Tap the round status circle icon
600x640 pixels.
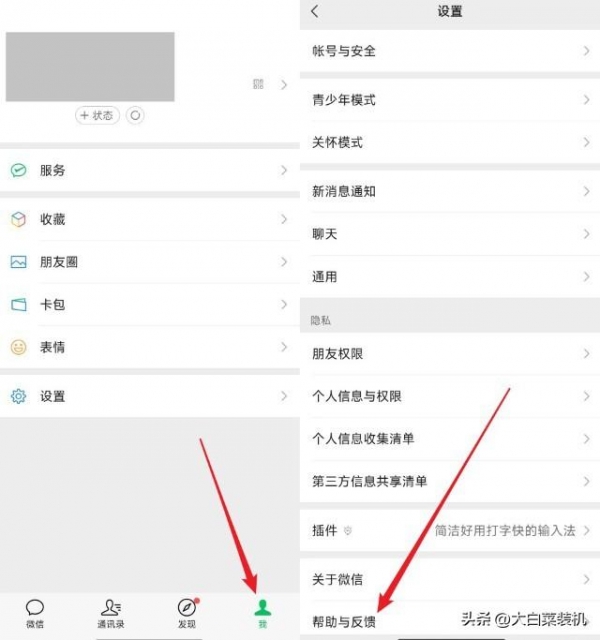click(135, 116)
